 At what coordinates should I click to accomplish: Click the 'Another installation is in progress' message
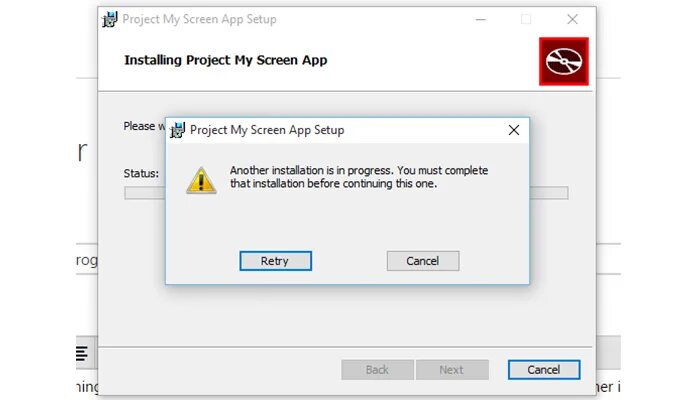point(359,177)
